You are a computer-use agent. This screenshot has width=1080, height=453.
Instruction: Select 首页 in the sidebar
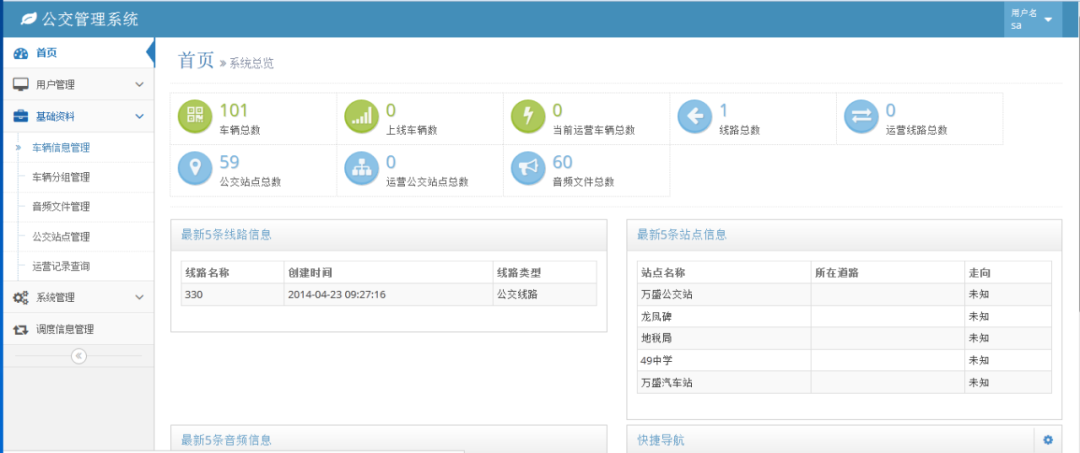[x=46, y=52]
